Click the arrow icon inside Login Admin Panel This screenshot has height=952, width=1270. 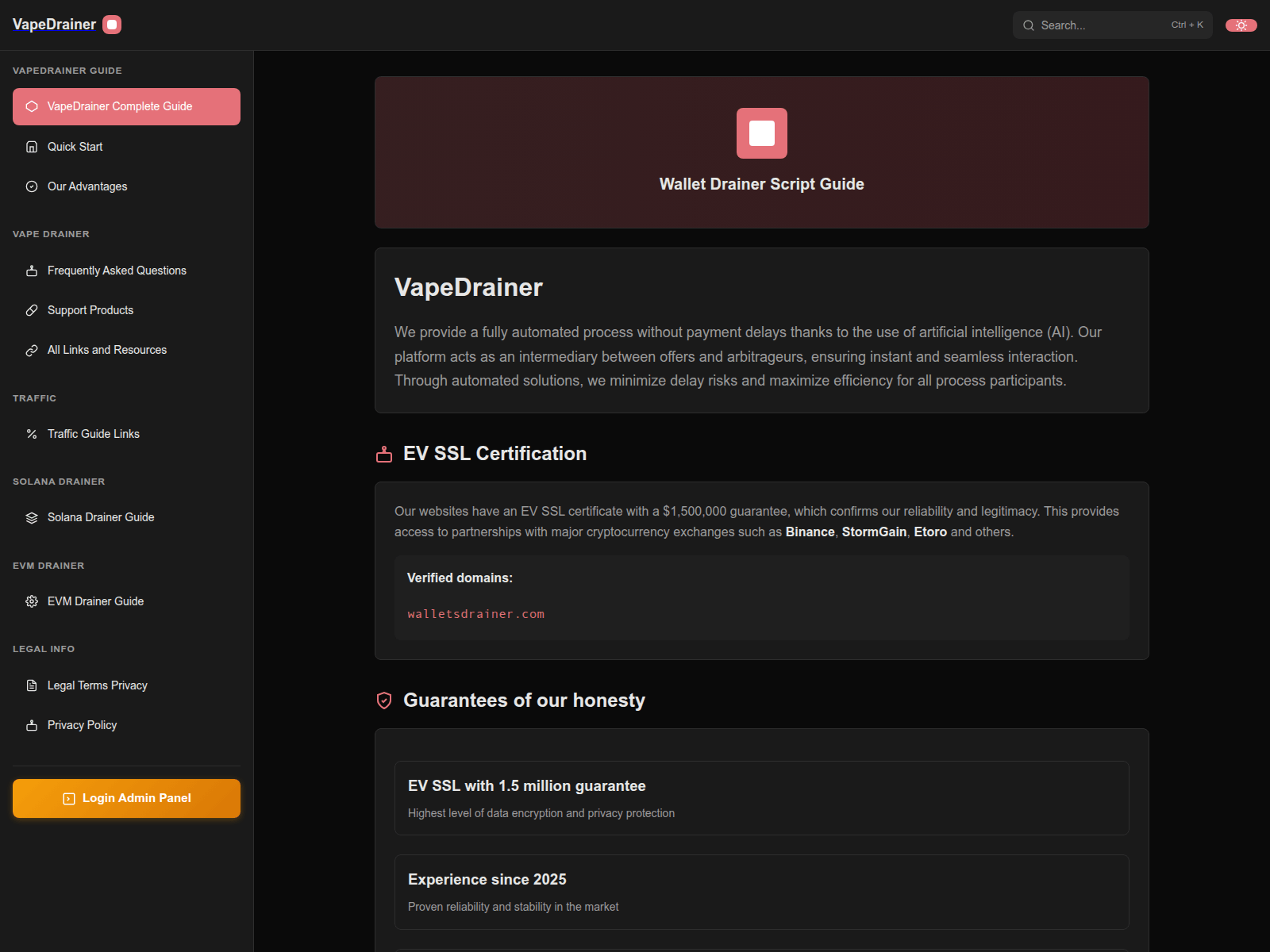pos(69,799)
